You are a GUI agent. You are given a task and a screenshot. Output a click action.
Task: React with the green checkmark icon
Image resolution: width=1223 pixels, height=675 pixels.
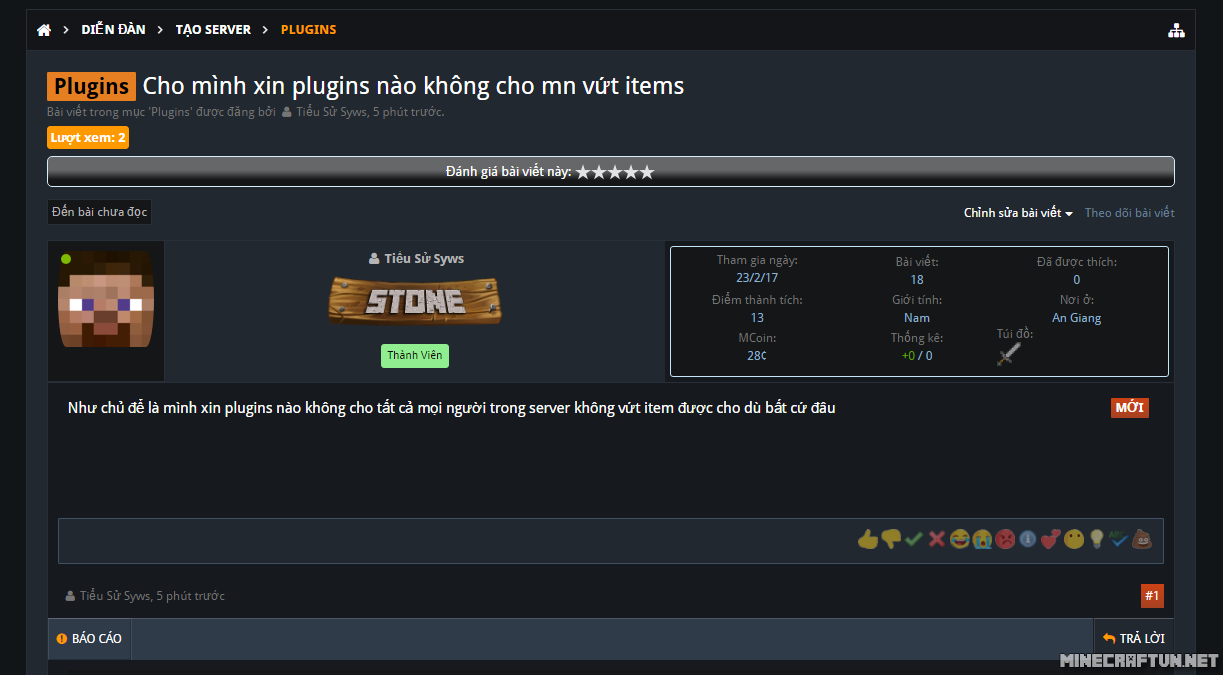914,540
